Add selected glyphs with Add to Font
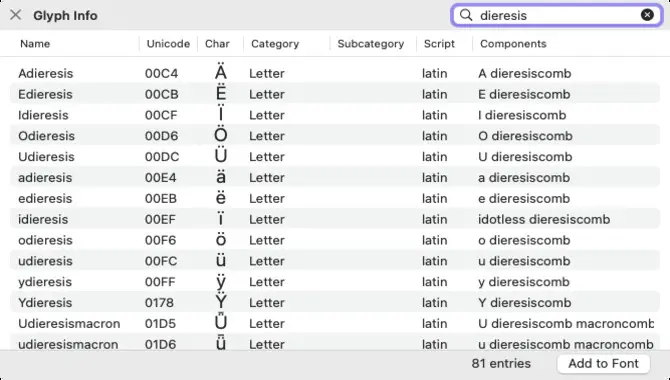670x380 pixels. coord(603,363)
